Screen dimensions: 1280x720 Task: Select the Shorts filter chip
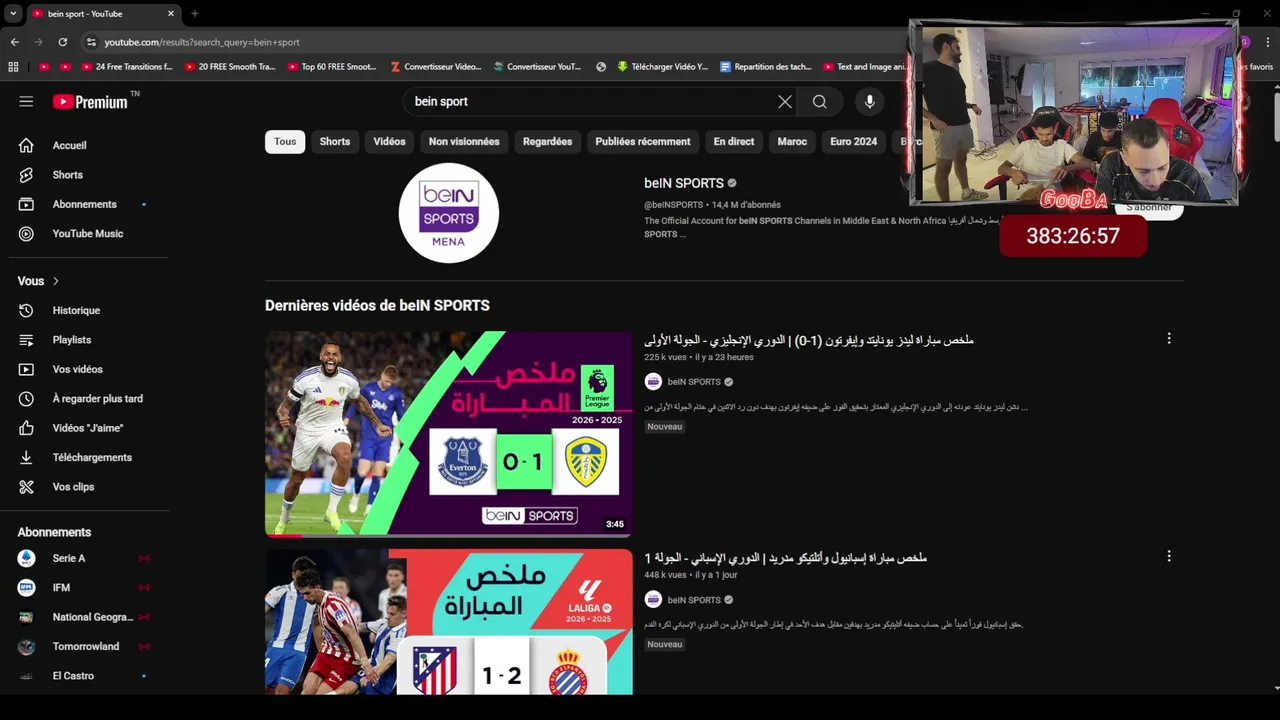tap(335, 142)
